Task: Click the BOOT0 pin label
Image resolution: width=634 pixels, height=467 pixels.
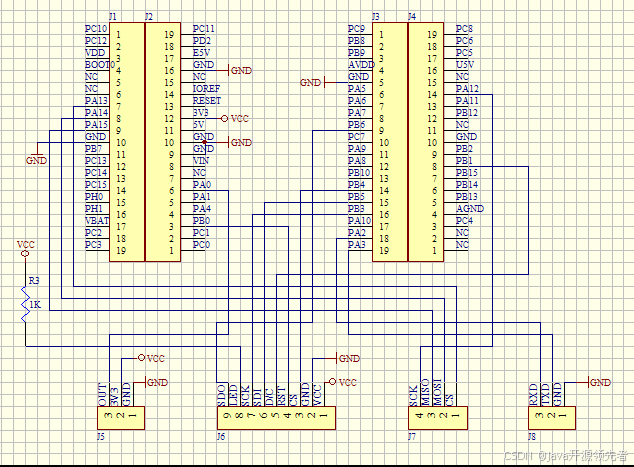Action: [x=100, y=65]
